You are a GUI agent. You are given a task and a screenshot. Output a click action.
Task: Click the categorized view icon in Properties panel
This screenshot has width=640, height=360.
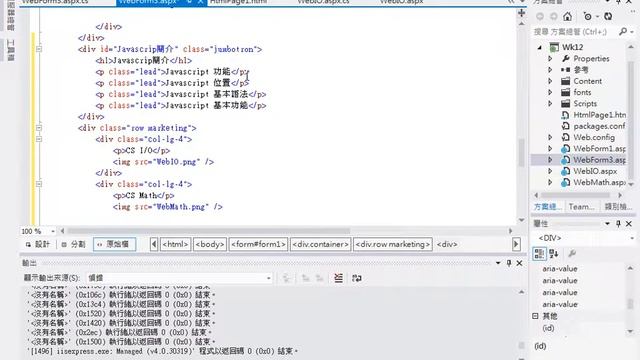(x=539, y=254)
